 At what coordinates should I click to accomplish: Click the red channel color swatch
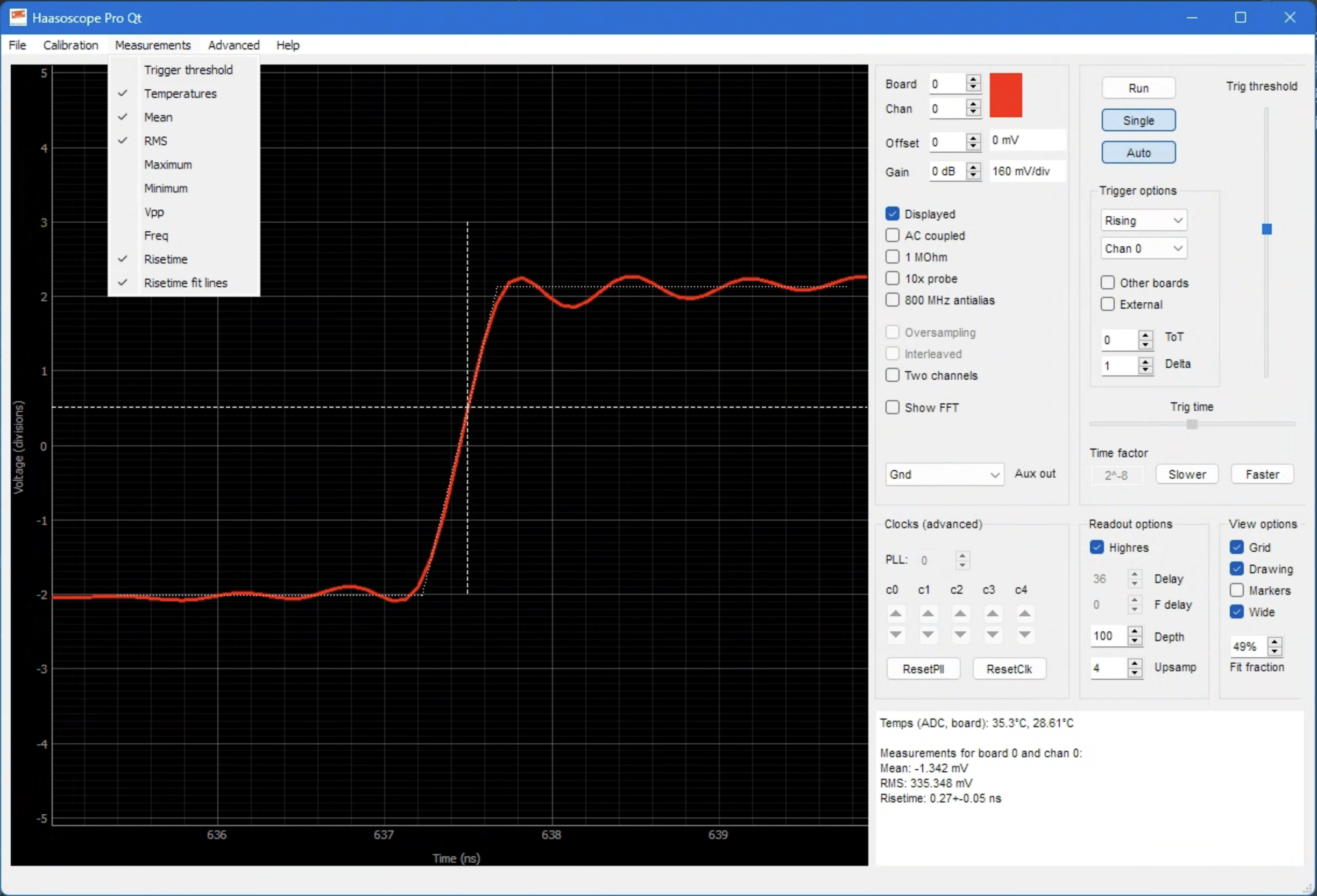tap(1006, 95)
